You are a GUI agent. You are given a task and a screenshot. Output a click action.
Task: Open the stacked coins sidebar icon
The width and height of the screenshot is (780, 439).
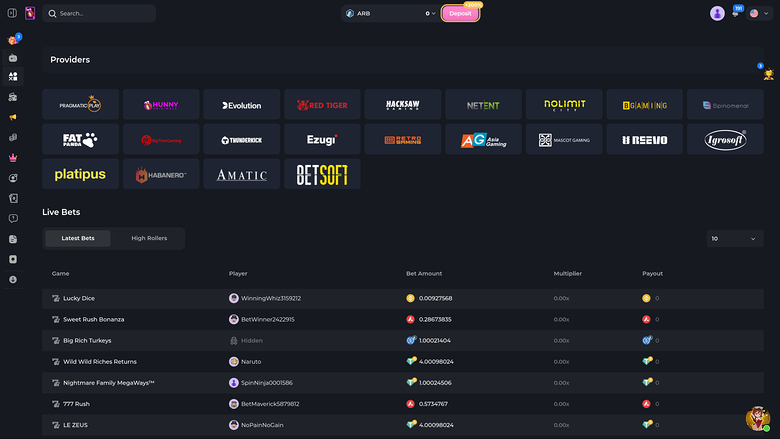point(13,137)
